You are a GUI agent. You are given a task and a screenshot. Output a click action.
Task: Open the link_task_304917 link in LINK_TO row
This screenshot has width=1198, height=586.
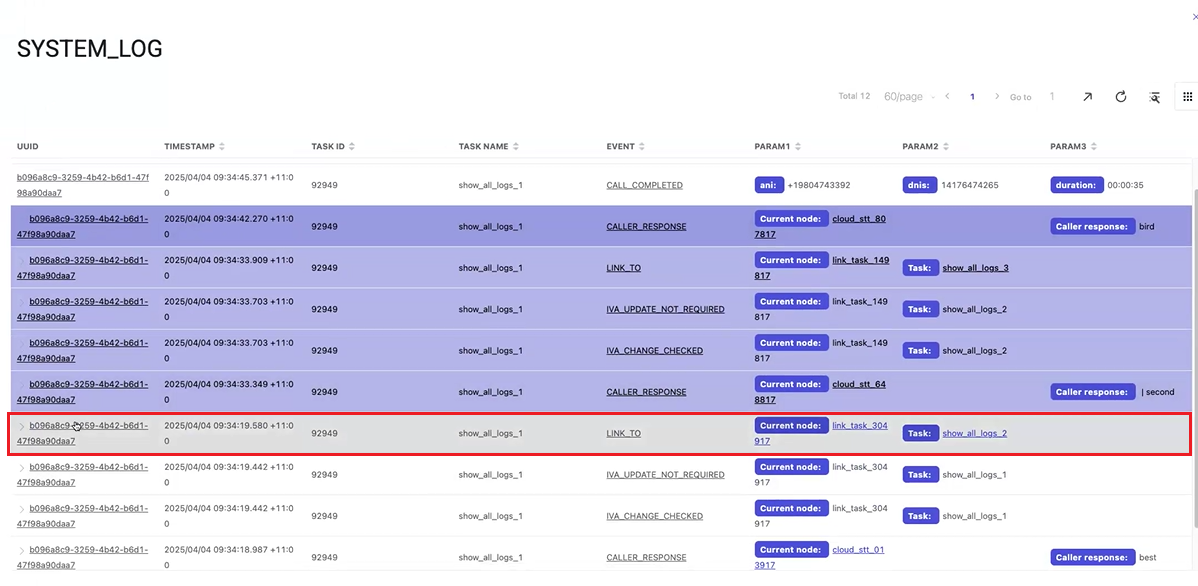click(821, 433)
